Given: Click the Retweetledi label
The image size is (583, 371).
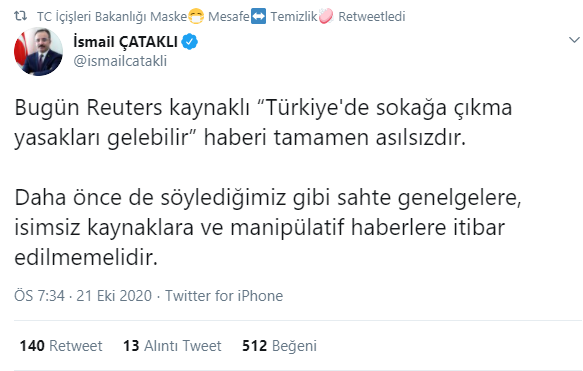Looking at the screenshot, I should click(371, 17).
